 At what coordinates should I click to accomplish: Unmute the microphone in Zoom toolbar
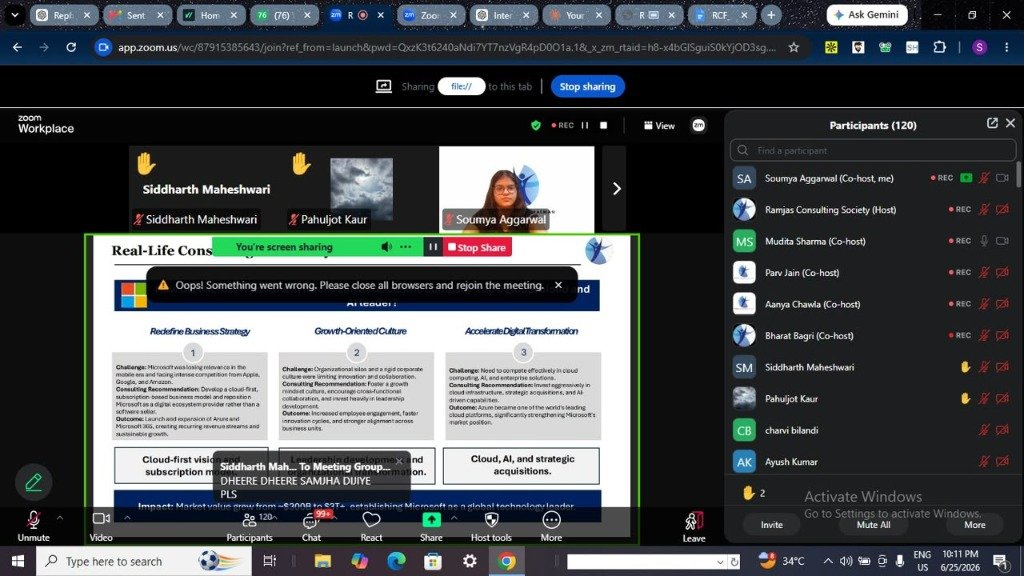coord(33,526)
